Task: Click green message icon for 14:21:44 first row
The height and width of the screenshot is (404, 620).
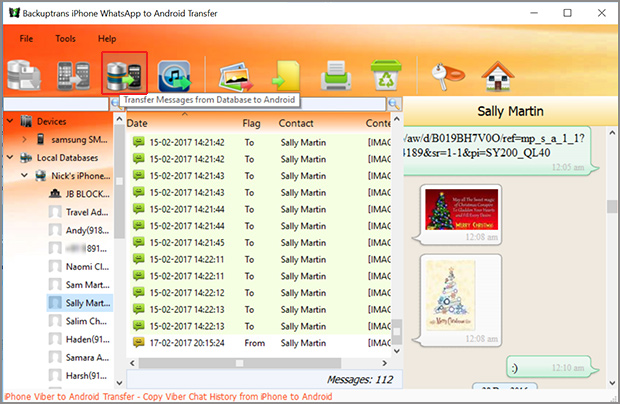Action: (x=139, y=209)
